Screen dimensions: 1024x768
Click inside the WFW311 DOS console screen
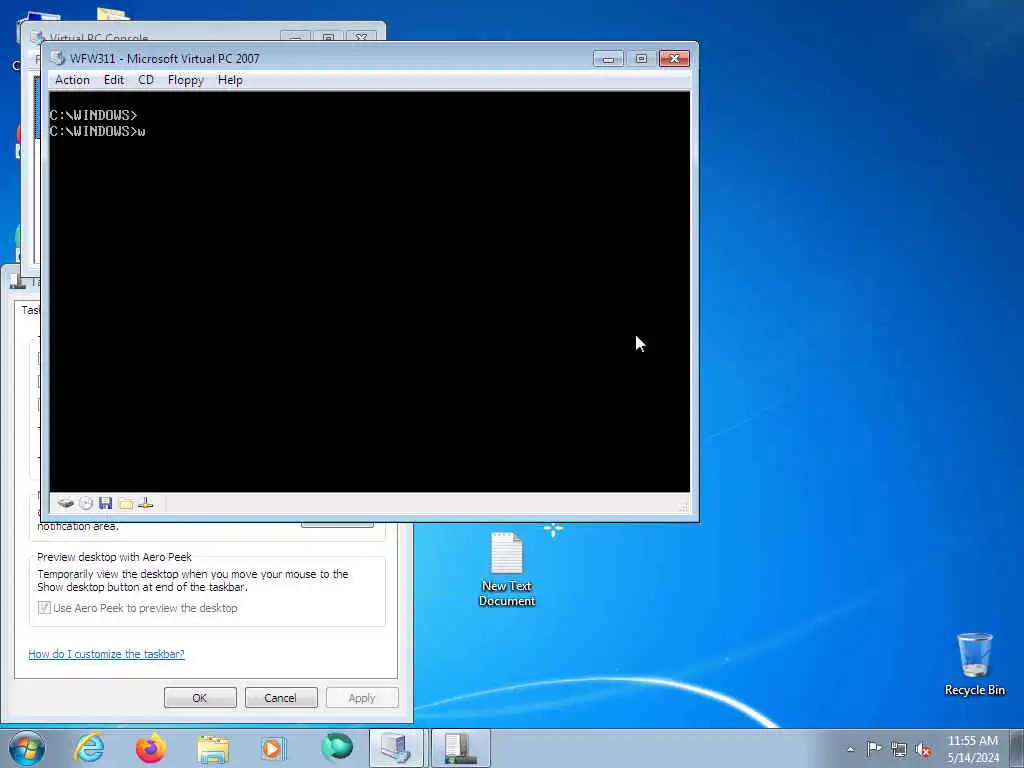pyautogui.click(x=370, y=292)
